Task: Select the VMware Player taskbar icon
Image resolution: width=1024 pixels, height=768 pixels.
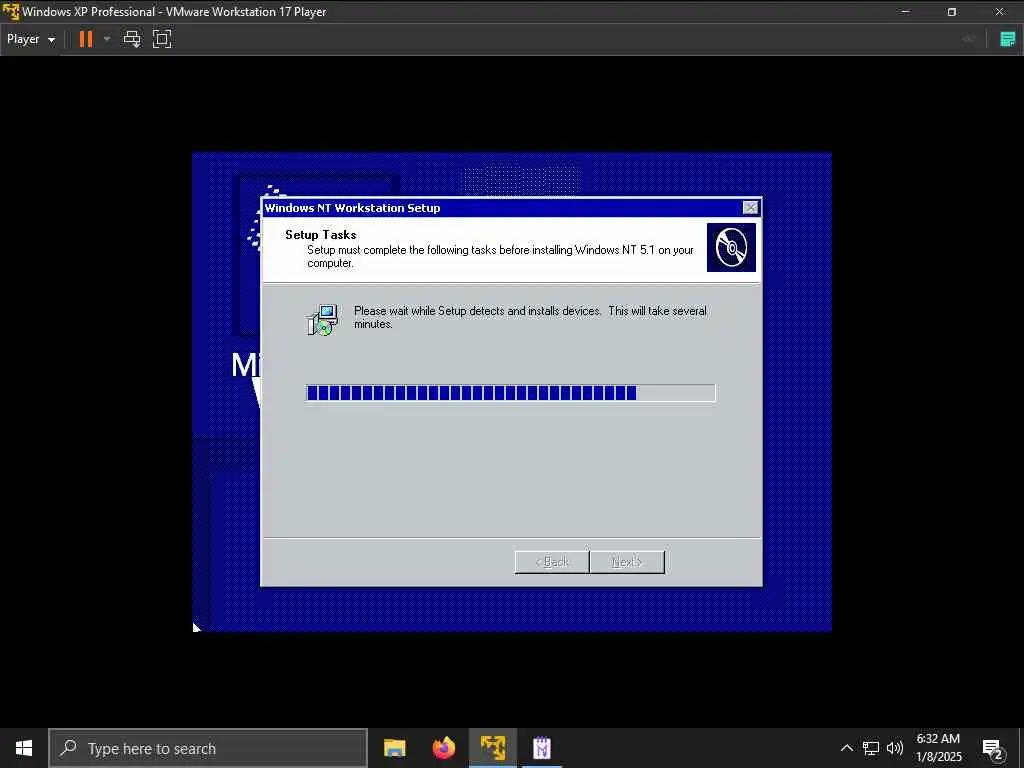Action: pos(493,748)
